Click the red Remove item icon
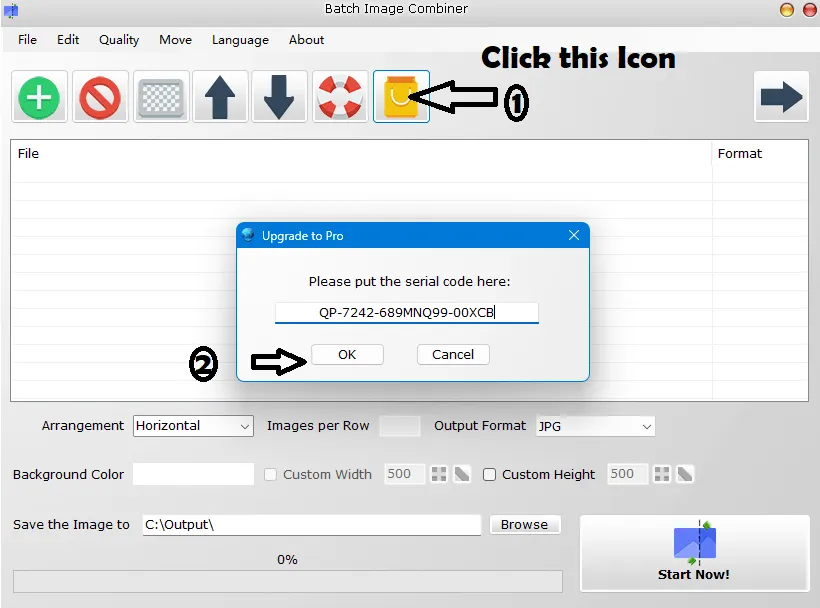 (x=100, y=97)
